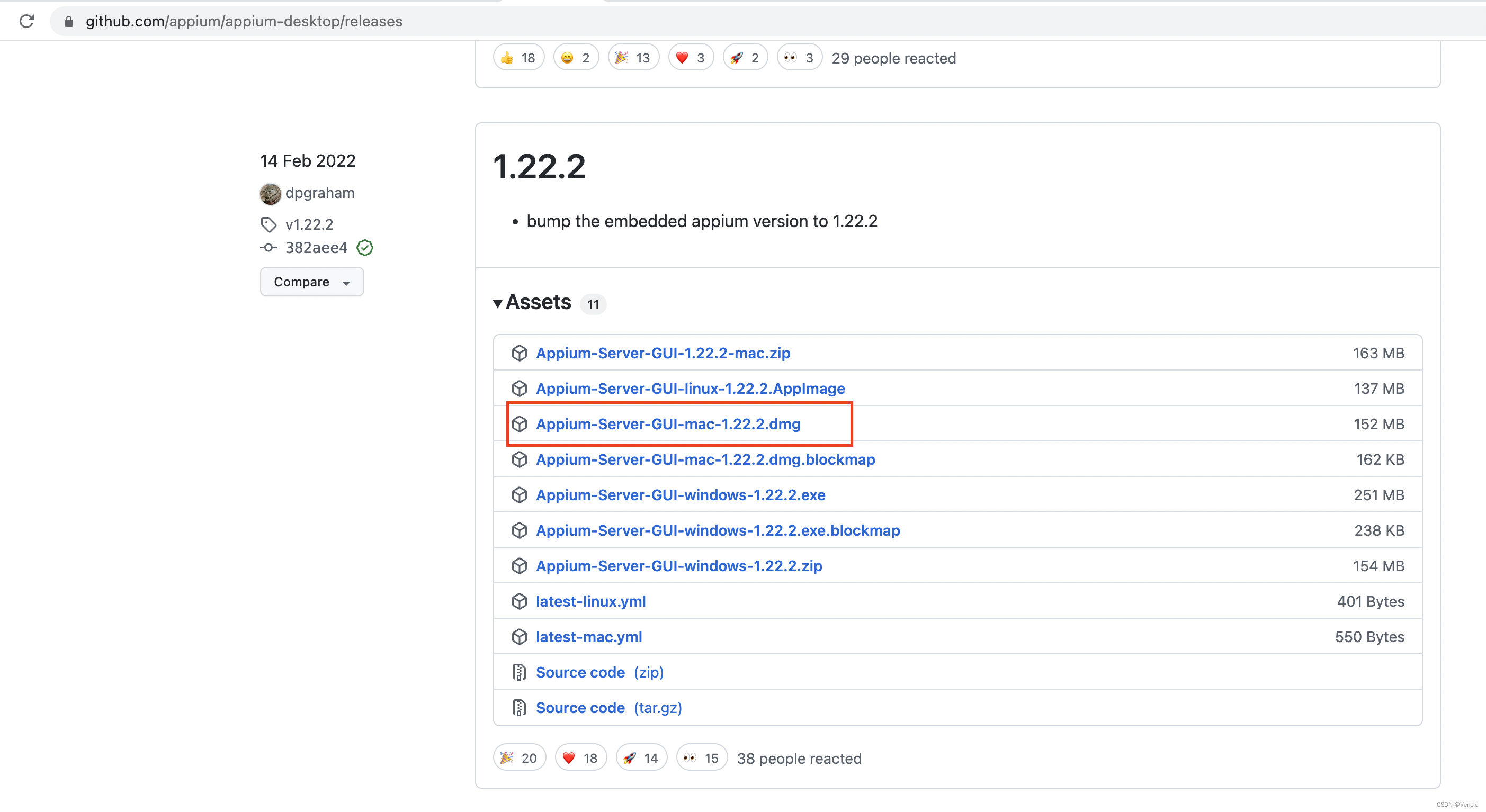Screen dimensions: 1486x812
Task: Click the commit icon beside 382aee4
Action: (268, 248)
